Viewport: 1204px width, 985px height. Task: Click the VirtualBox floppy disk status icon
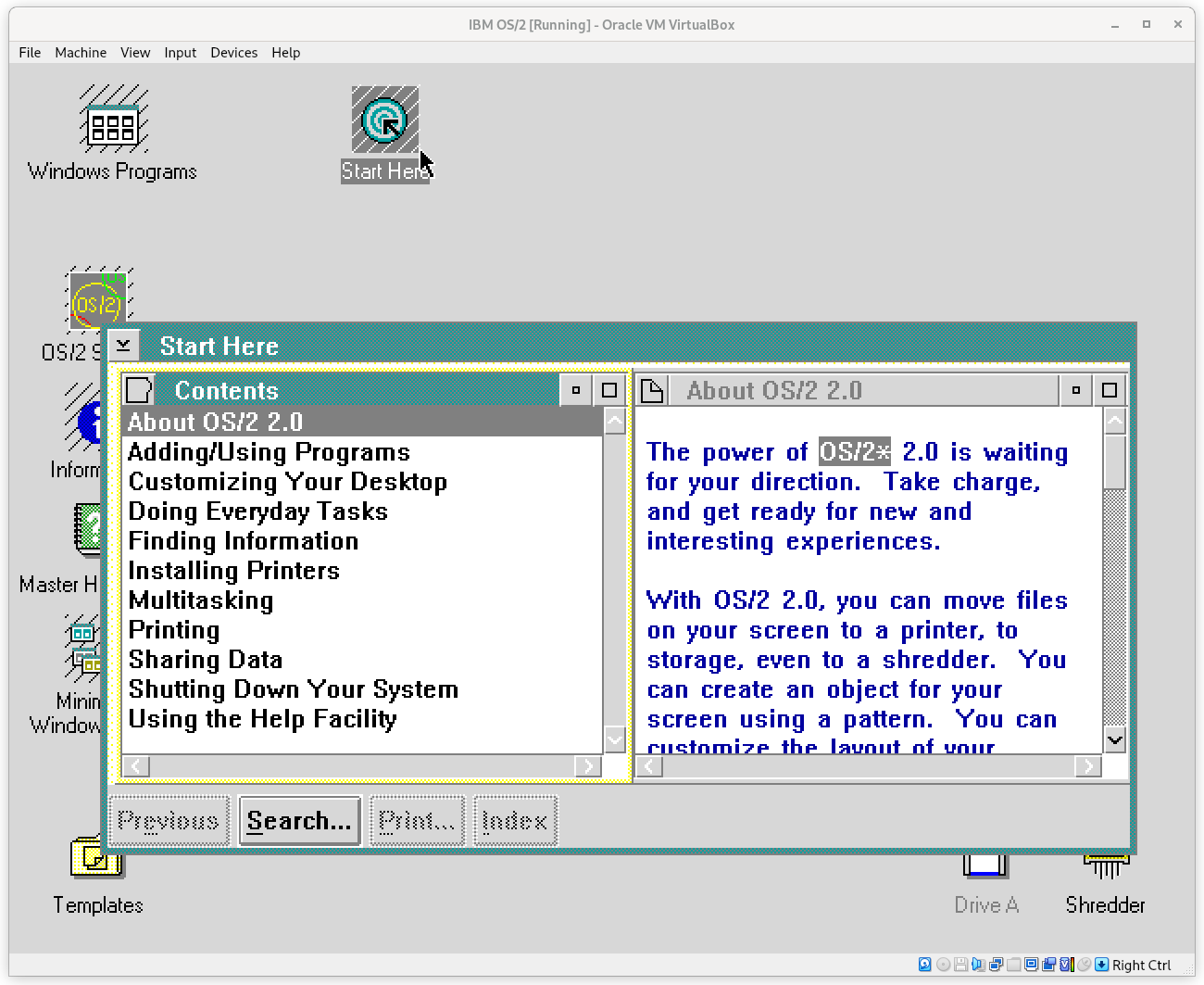(x=961, y=965)
